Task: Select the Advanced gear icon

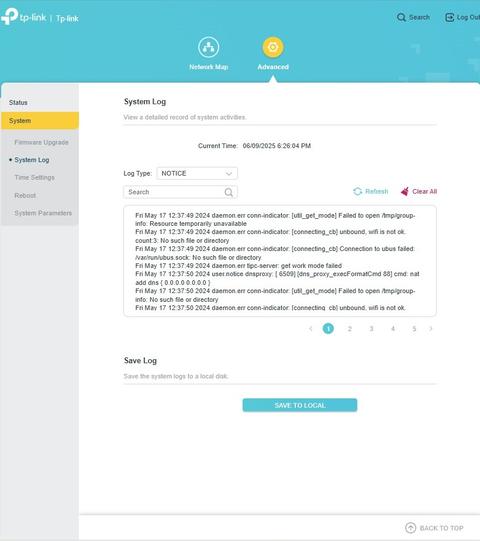Action: [273, 47]
